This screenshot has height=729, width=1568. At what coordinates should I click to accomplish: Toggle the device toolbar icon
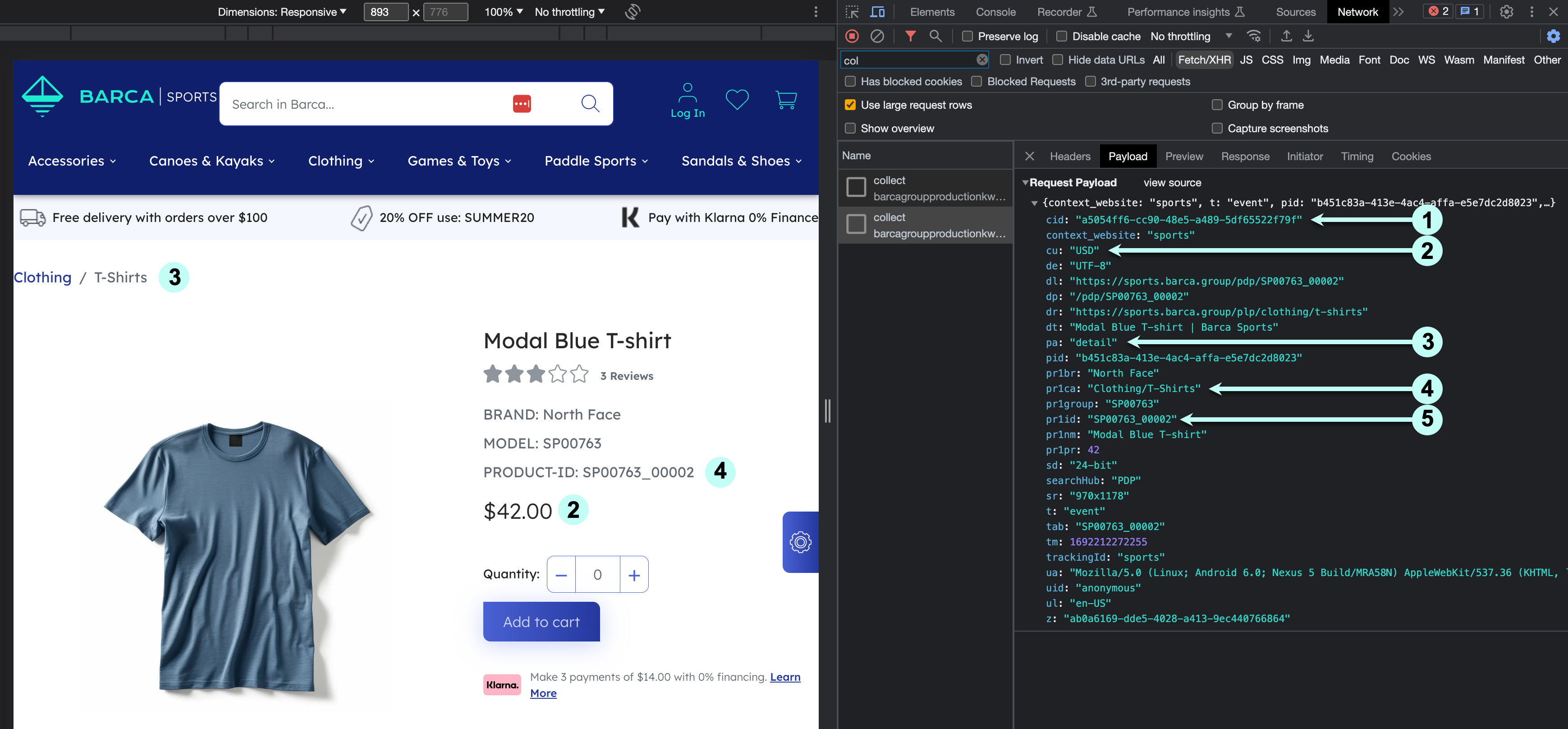[877, 12]
